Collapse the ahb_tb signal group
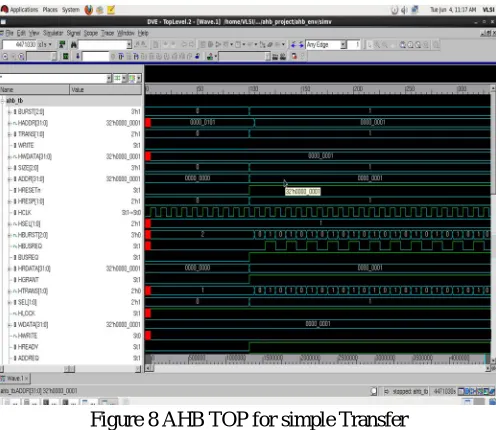Screen dimensions: 496x430 click(2, 101)
